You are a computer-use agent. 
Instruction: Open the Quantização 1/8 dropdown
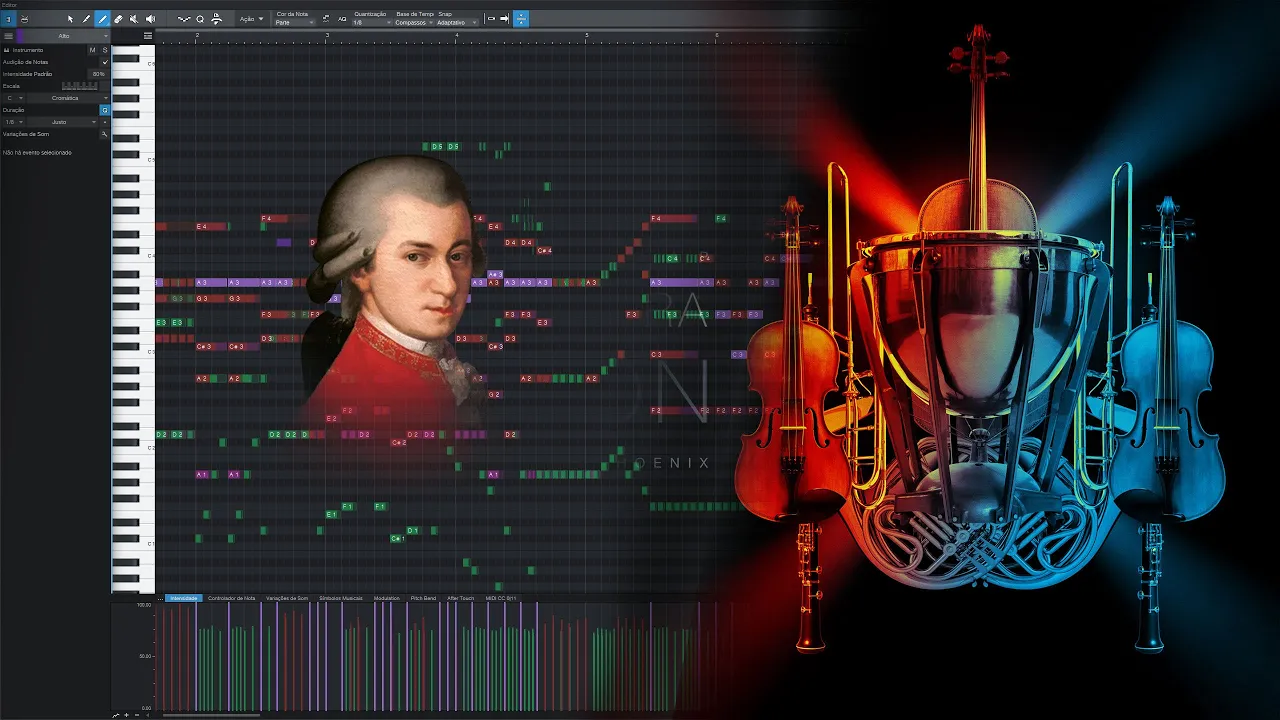[x=372, y=23]
